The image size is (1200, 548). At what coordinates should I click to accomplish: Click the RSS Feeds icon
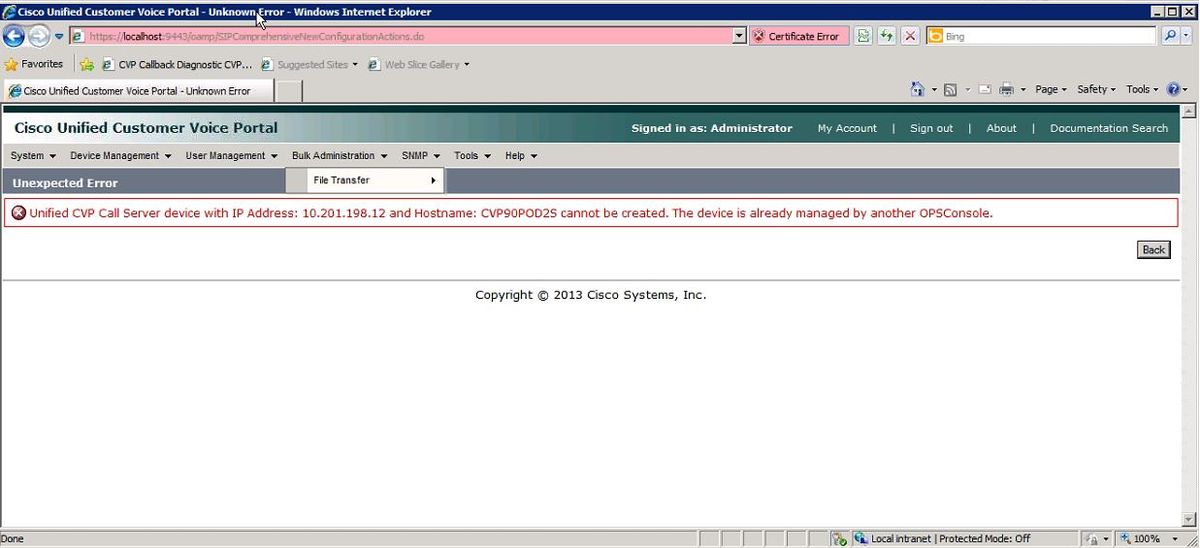950,89
